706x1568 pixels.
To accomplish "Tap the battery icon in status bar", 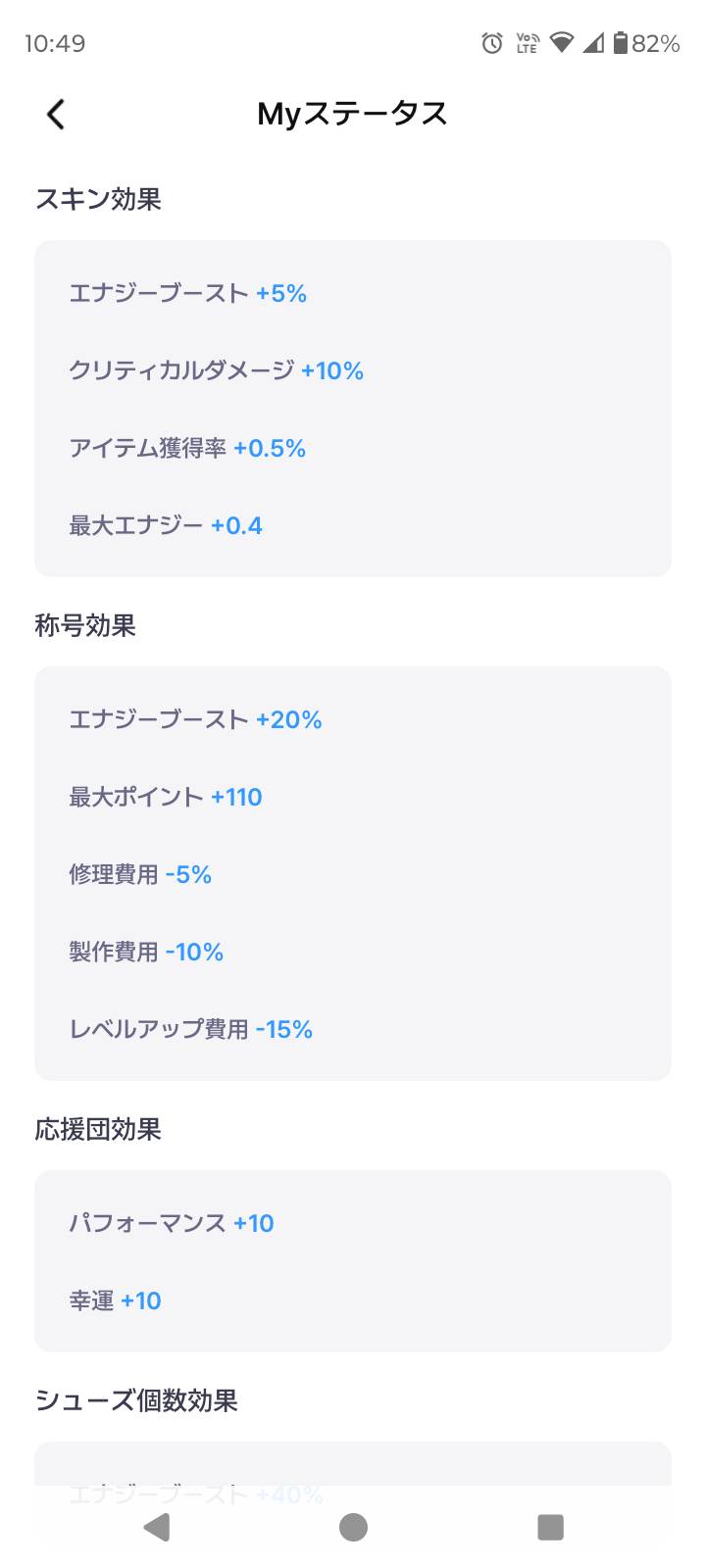I will [x=620, y=43].
